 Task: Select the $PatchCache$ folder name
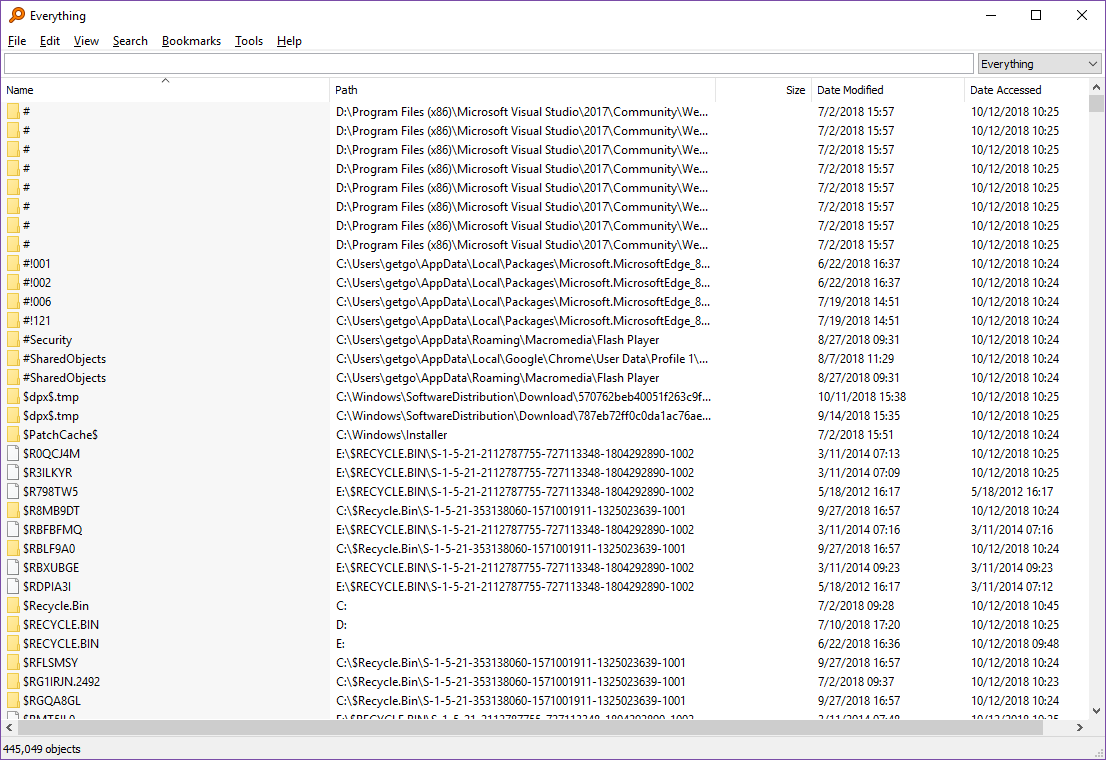click(60, 435)
